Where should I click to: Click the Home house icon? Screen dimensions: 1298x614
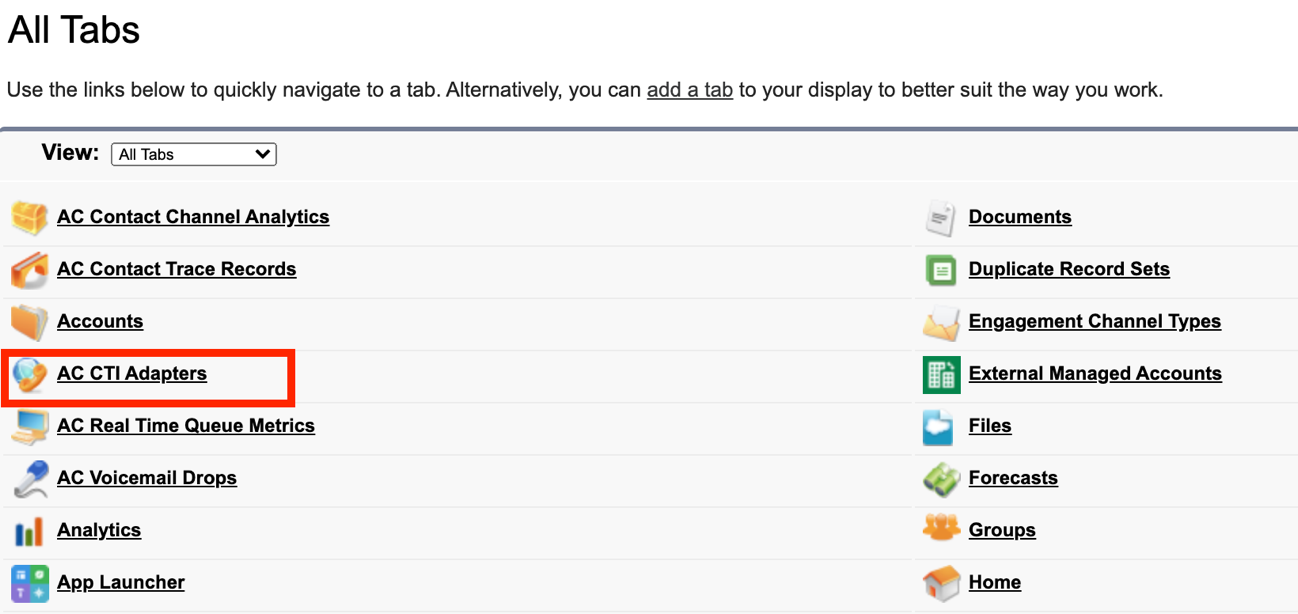pyautogui.click(x=941, y=583)
